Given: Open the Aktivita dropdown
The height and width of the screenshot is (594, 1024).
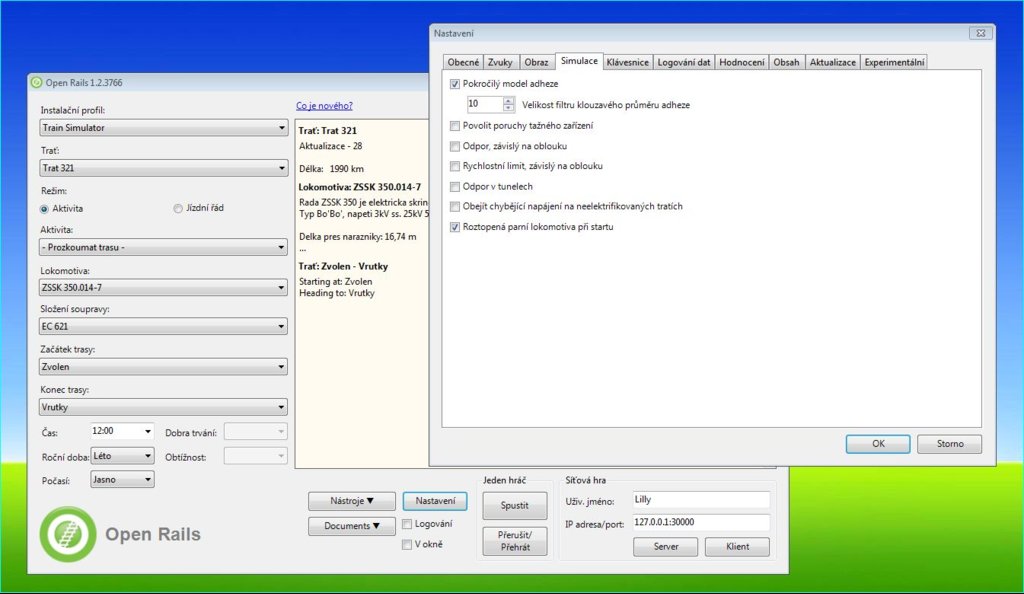Looking at the screenshot, I should pos(163,247).
